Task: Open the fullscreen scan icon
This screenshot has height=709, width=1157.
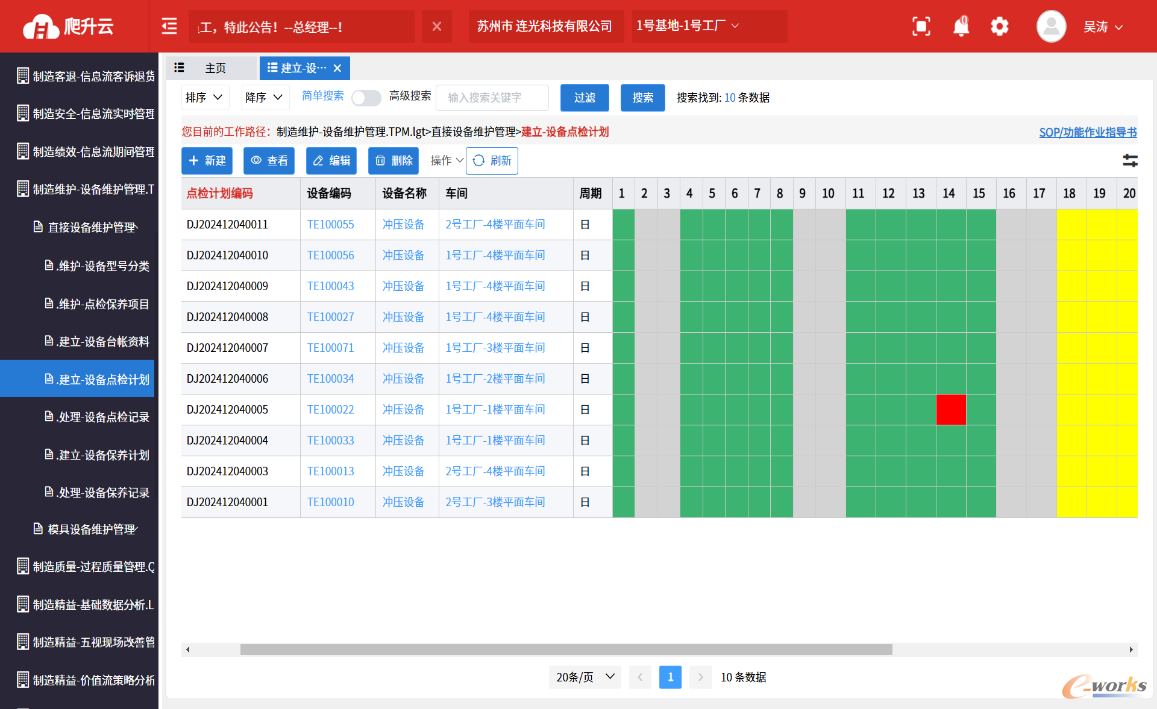Action: click(x=921, y=27)
